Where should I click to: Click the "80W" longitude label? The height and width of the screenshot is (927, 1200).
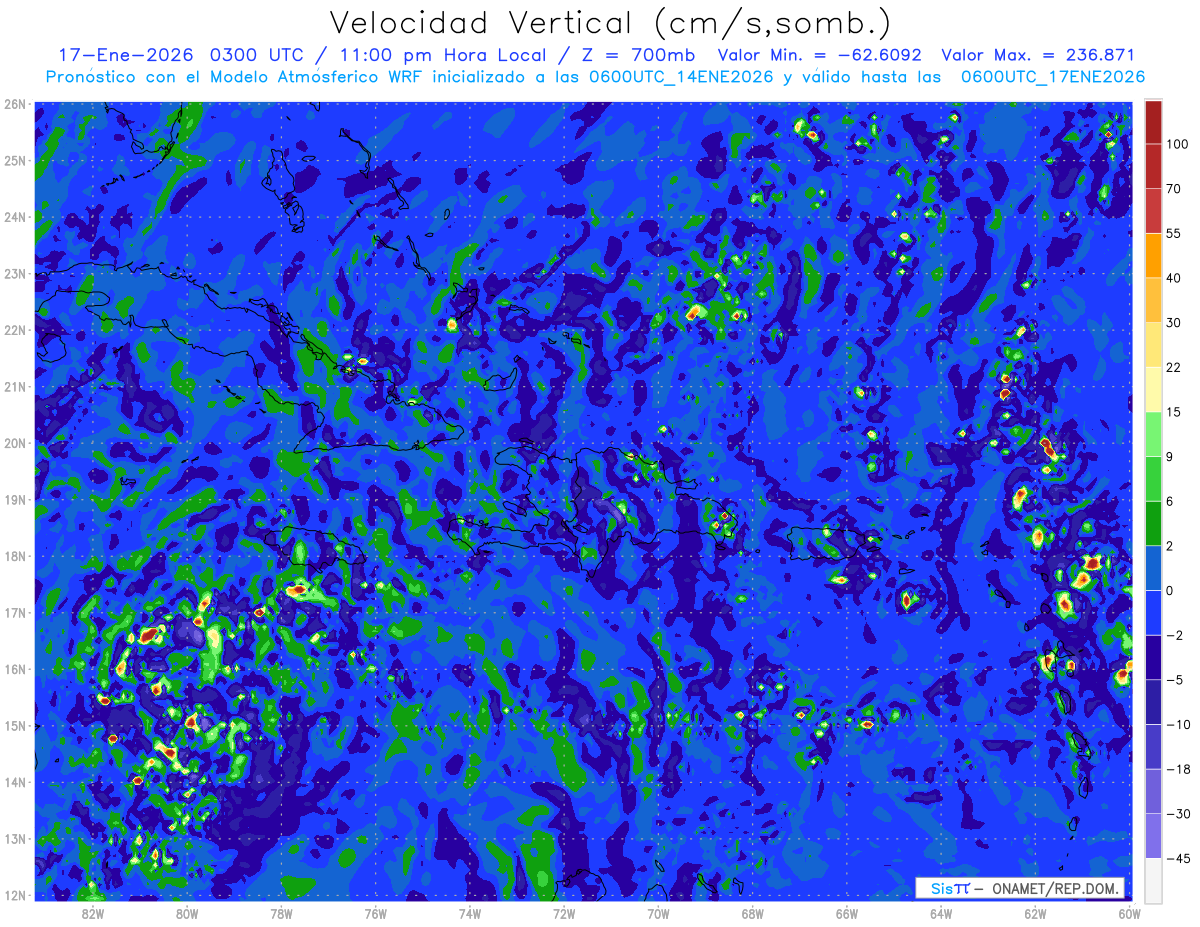click(187, 913)
